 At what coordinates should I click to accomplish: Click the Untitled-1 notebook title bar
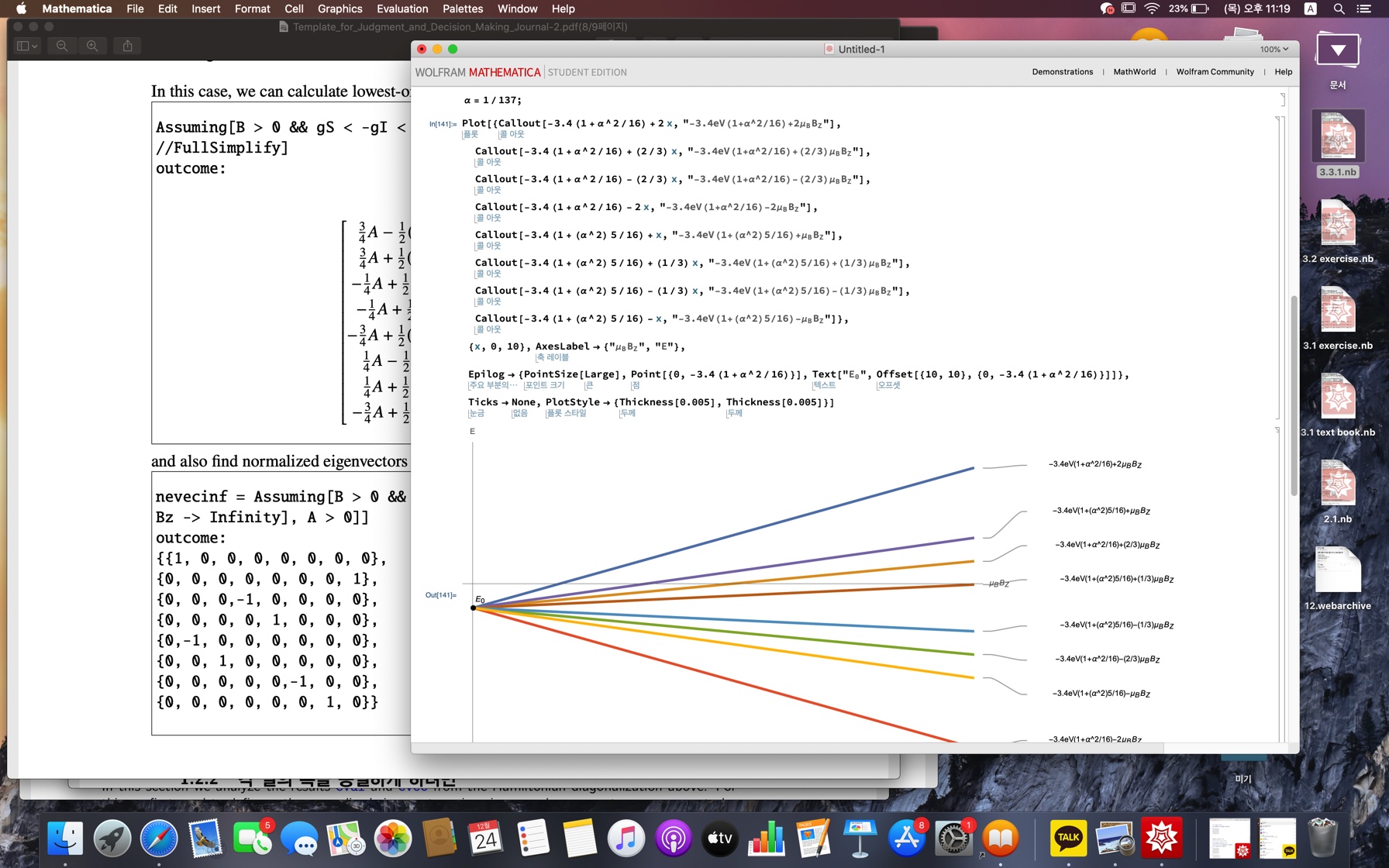[855, 49]
